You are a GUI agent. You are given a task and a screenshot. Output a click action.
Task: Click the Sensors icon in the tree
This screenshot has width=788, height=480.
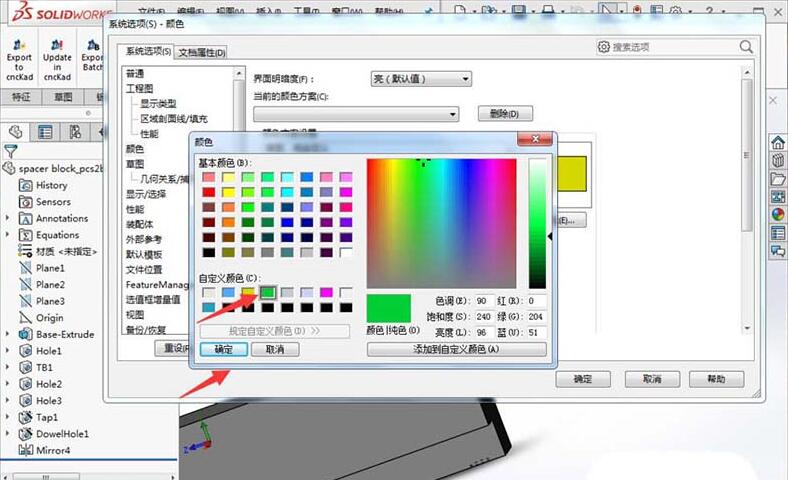[25, 202]
